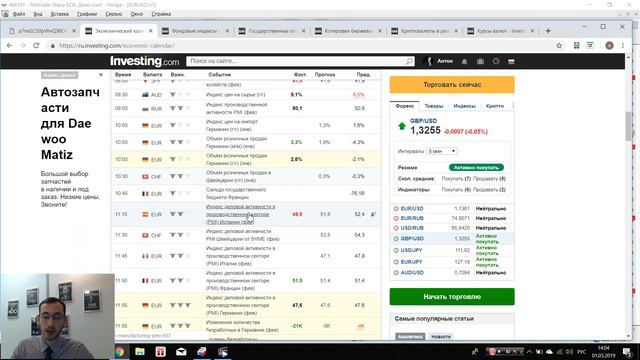Viewport: 640px width, 360px height.
Task: Open the Вид menu
Action: click(38, 14)
